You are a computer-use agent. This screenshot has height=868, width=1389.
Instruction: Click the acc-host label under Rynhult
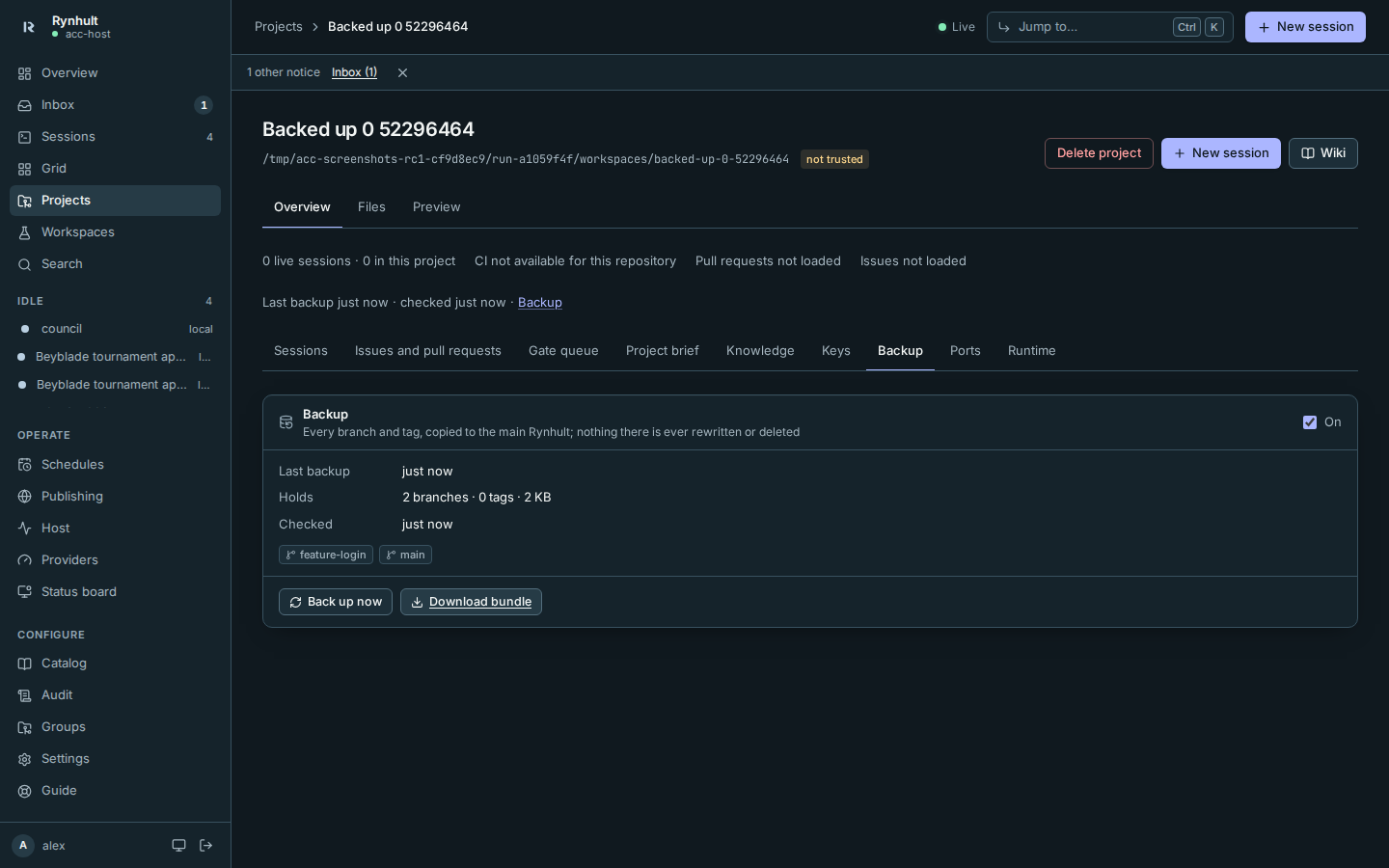(x=88, y=35)
